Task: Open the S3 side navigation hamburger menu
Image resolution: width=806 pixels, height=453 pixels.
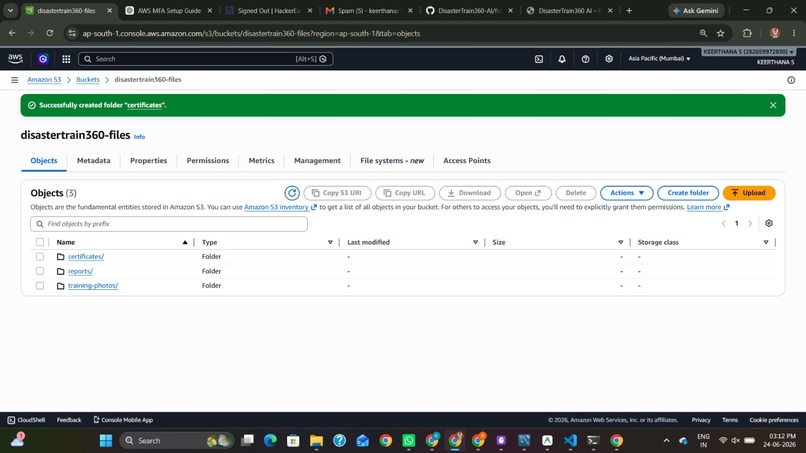Action: coord(14,80)
